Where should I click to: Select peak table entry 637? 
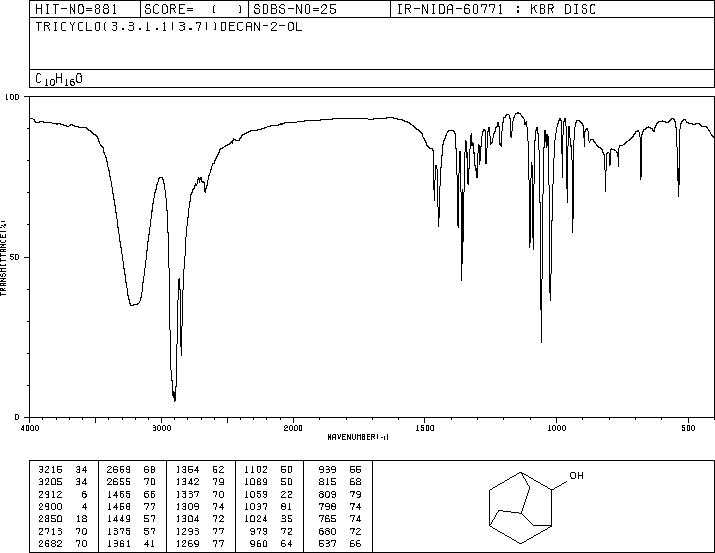(327, 544)
